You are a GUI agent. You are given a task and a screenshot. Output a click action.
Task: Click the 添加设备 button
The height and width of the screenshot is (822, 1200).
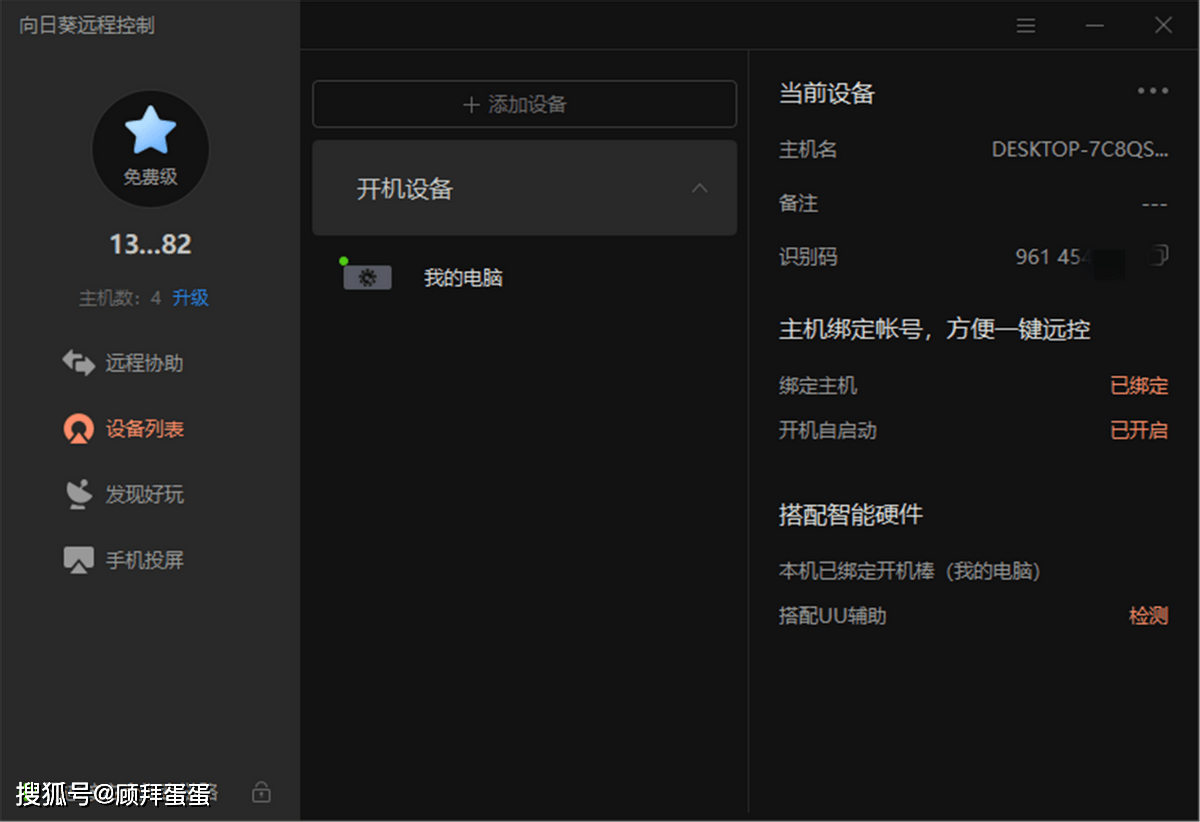(525, 104)
